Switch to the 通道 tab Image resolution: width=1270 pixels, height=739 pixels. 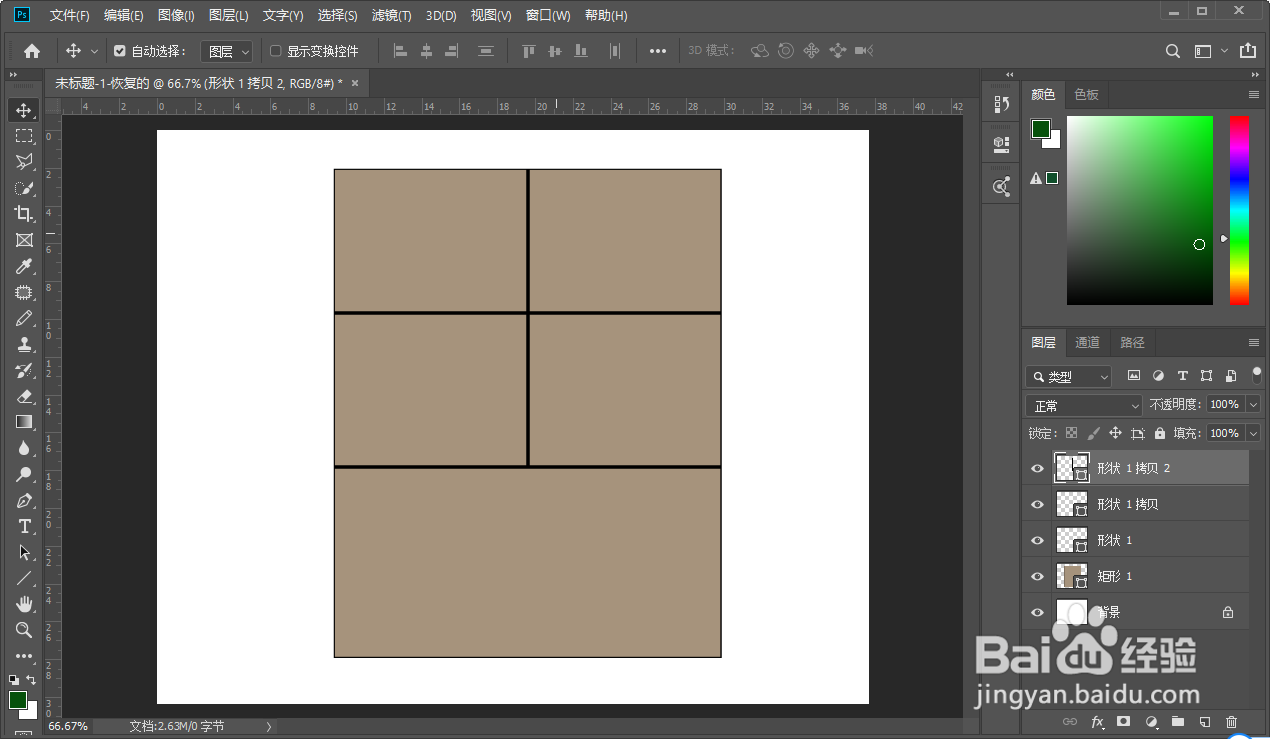[1087, 342]
